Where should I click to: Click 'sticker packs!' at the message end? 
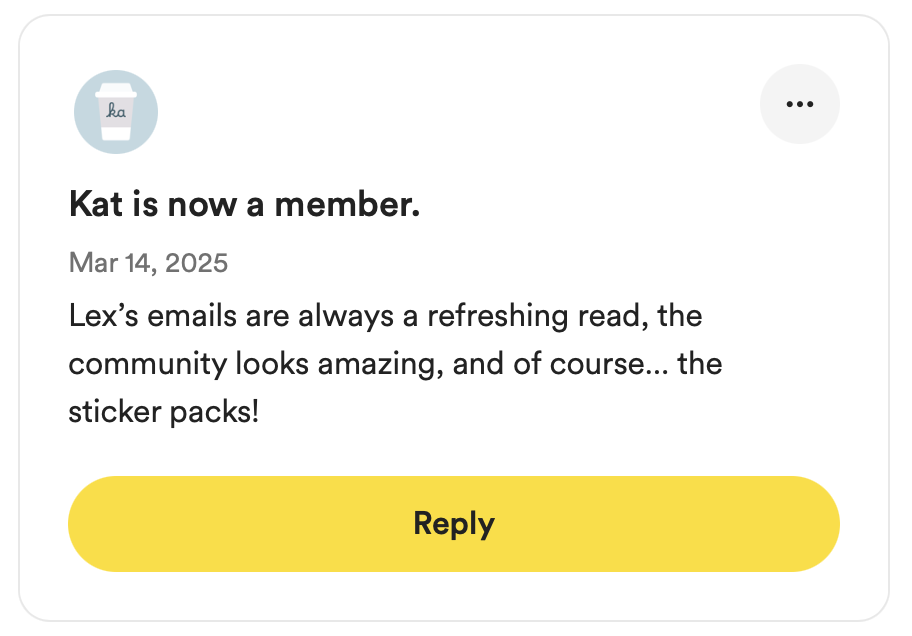click(x=163, y=413)
